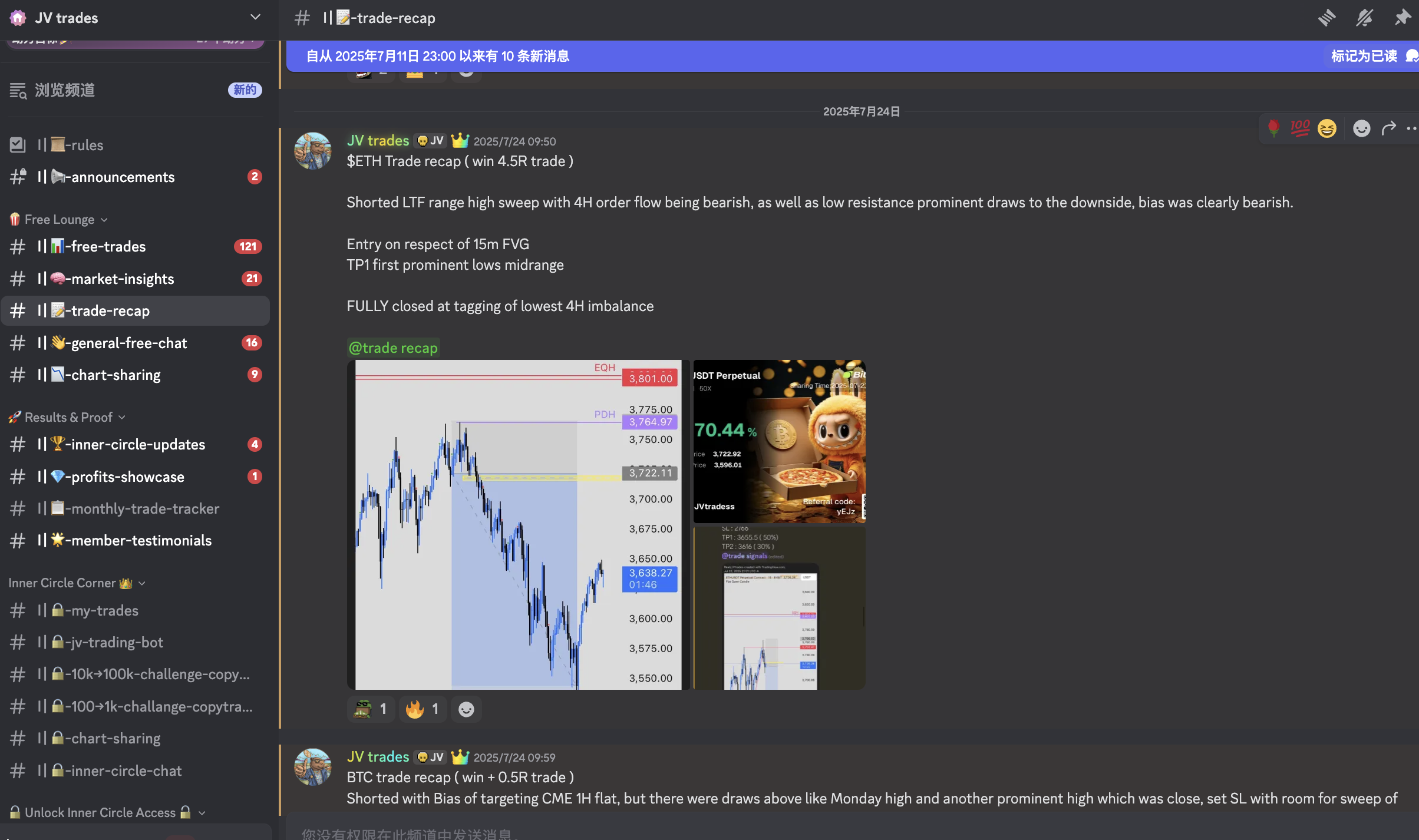1419x840 pixels.
Task: Open the ETH chart image attachment
Action: coord(518,524)
